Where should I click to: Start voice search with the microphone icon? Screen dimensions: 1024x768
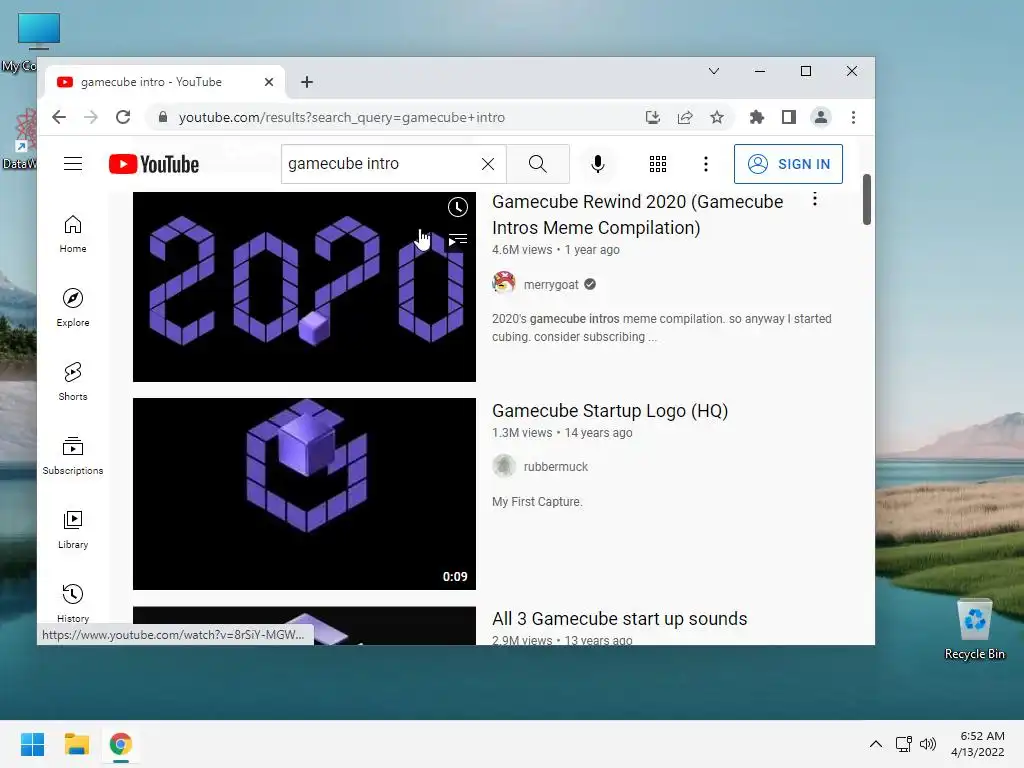[x=598, y=164]
